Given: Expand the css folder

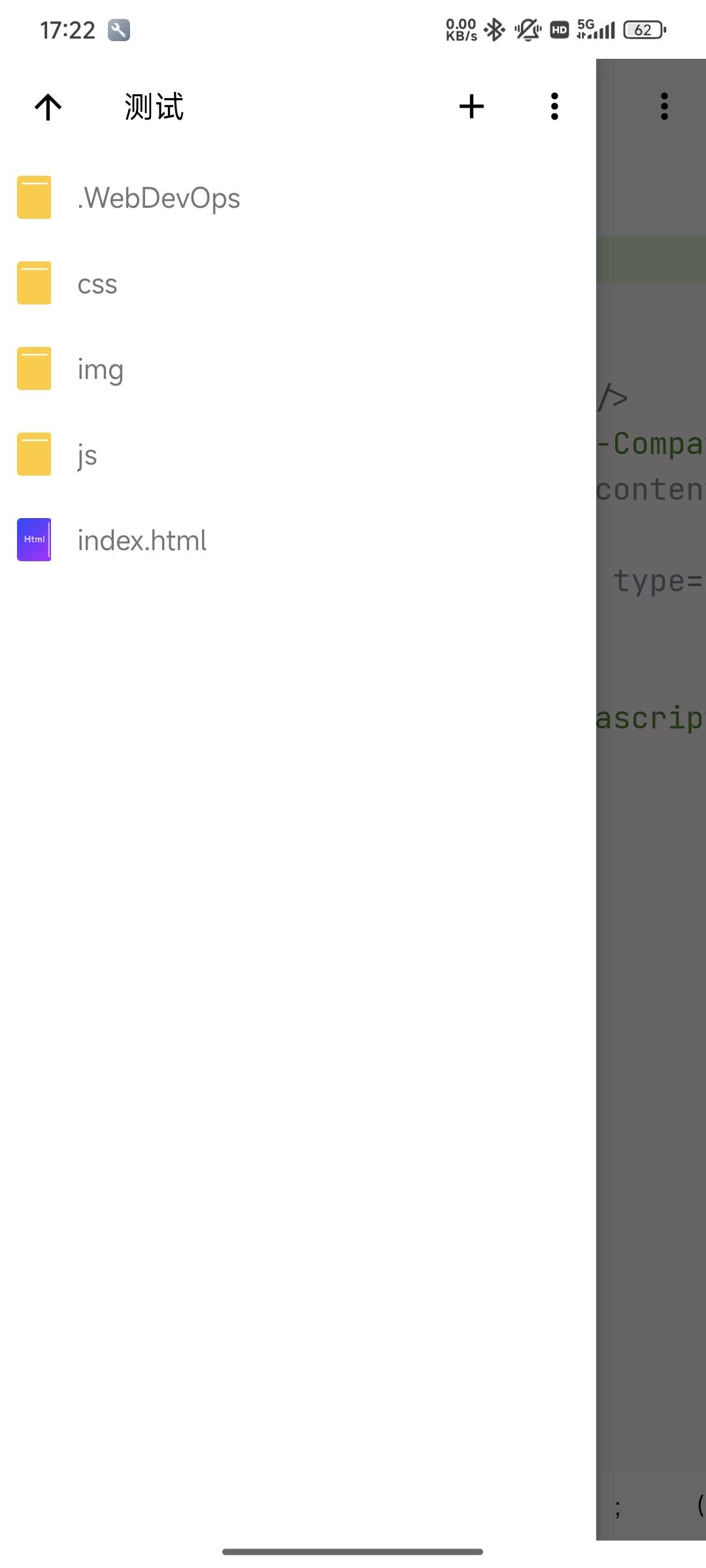Looking at the screenshot, I should click(97, 284).
